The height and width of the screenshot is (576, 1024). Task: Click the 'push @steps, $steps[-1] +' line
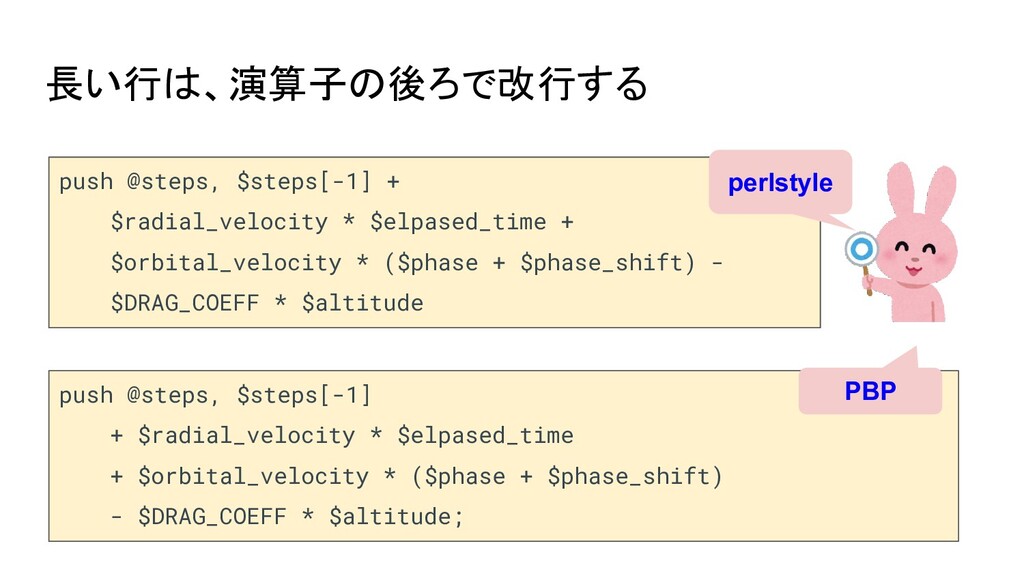pyautogui.click(x=229, y=182)
